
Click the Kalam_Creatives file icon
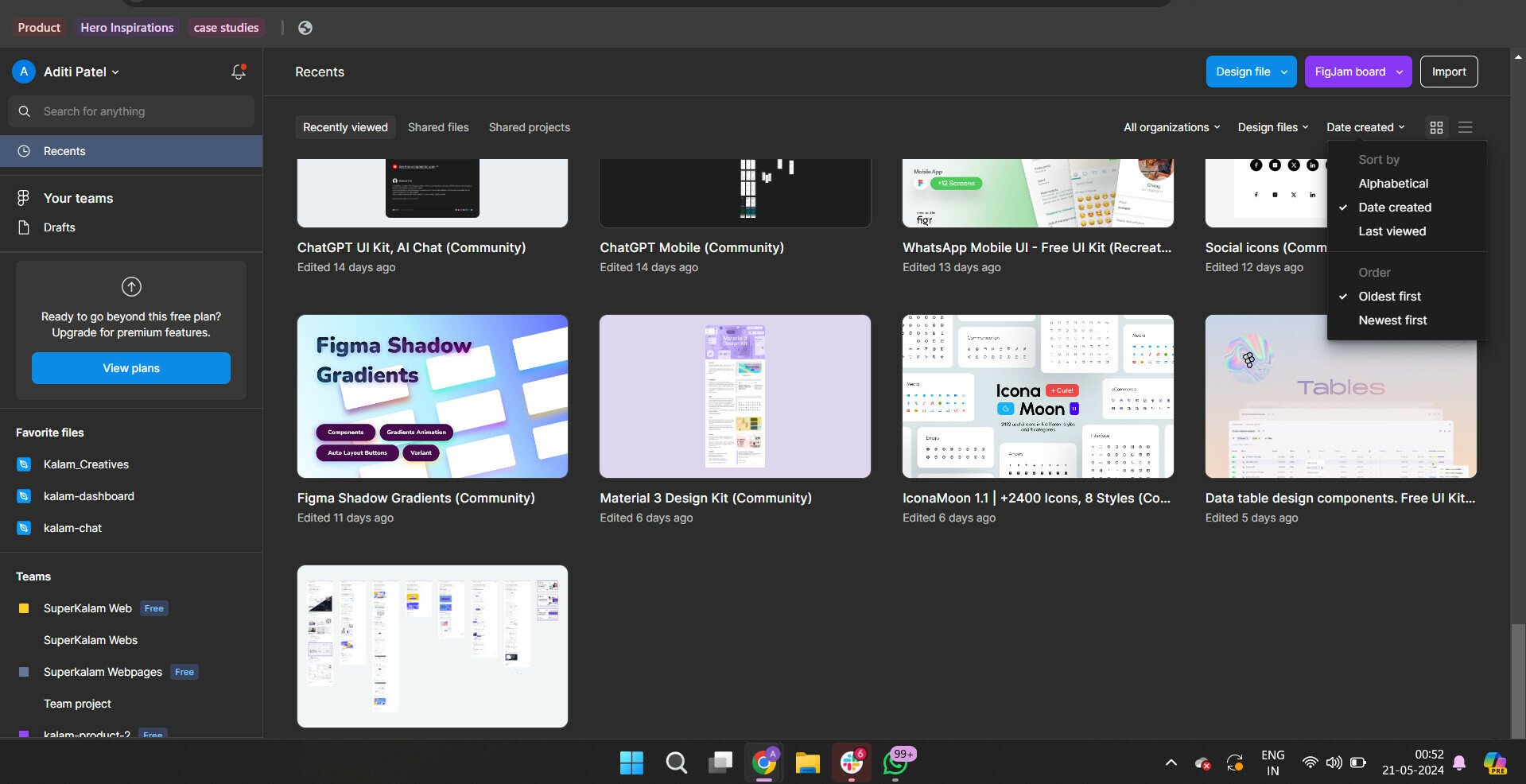pyautogui.click(x=24, y=464)
